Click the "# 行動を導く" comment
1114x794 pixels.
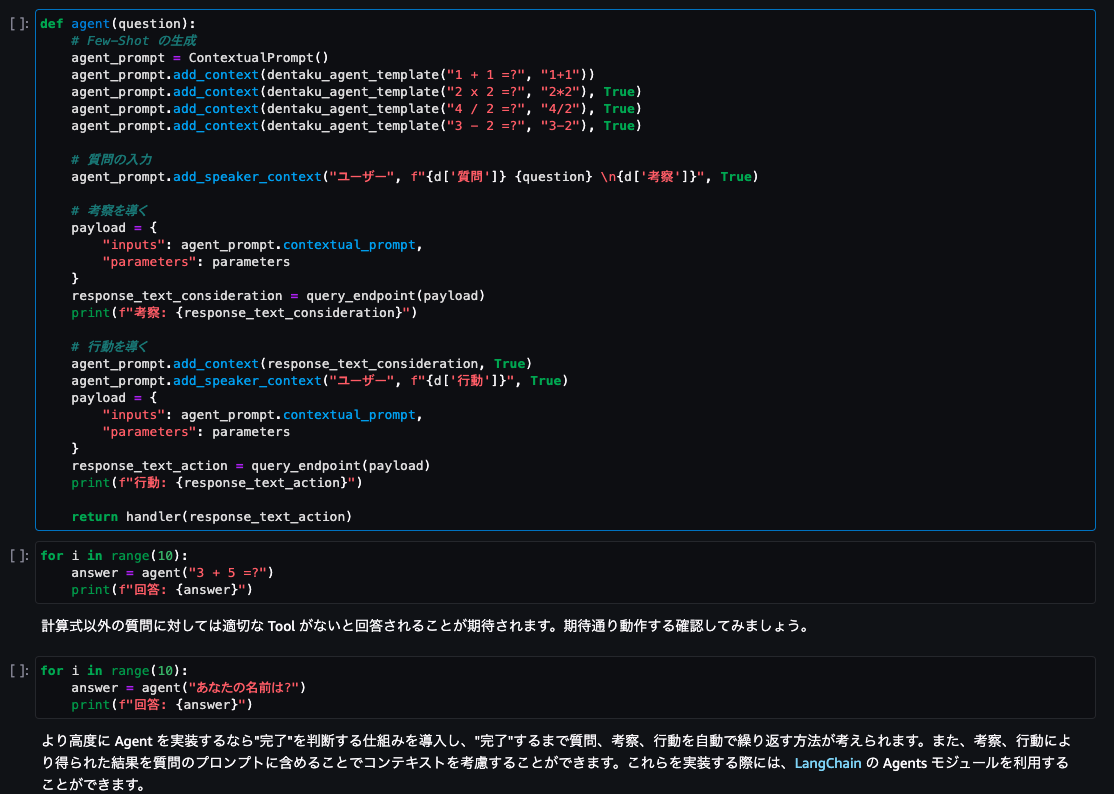(x=109, y=347)
